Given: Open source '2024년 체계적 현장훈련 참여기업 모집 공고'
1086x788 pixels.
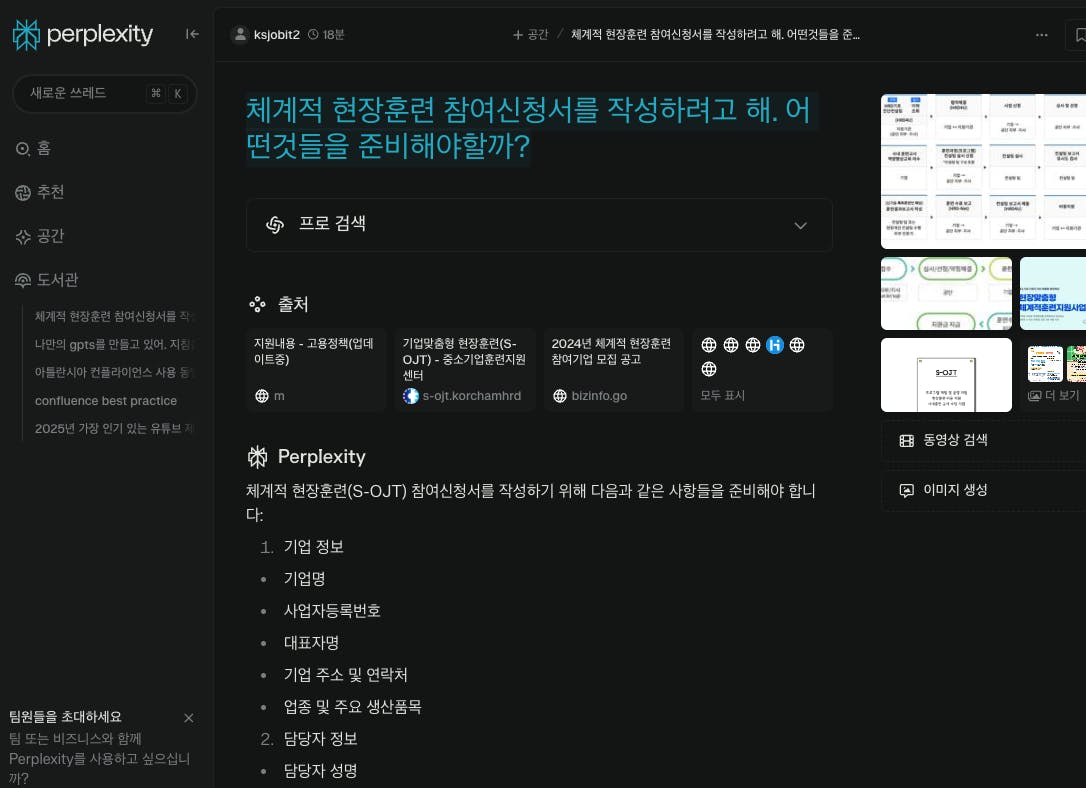Looking at the screenshot, I should coord(614,370).
